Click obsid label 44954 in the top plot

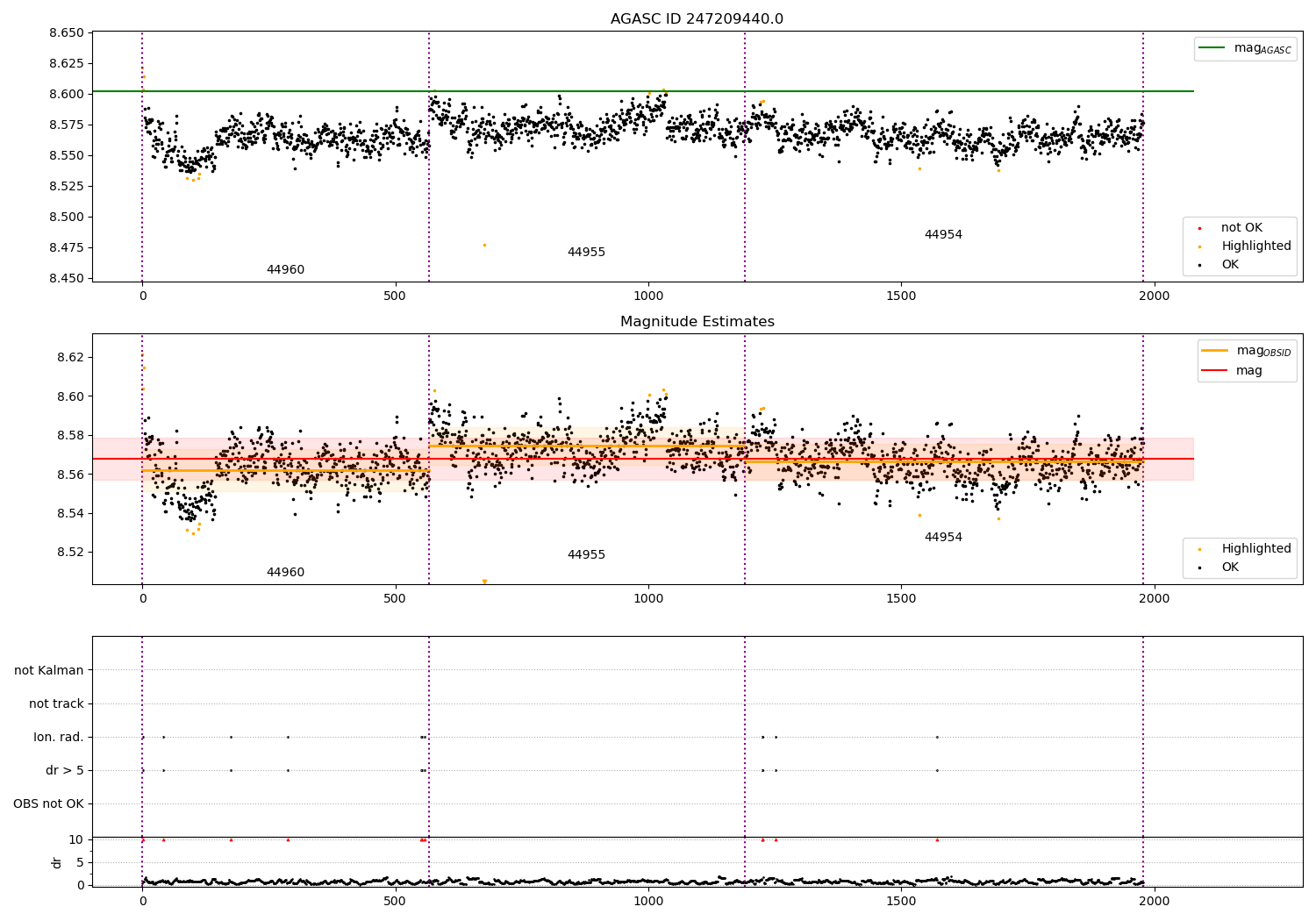(x=943, y=235)
